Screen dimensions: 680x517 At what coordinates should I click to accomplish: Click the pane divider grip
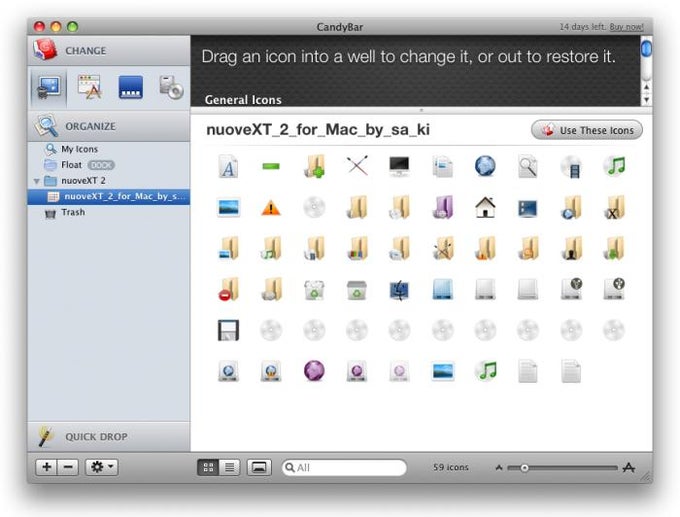pyautogui.click(x=421, y=110)
